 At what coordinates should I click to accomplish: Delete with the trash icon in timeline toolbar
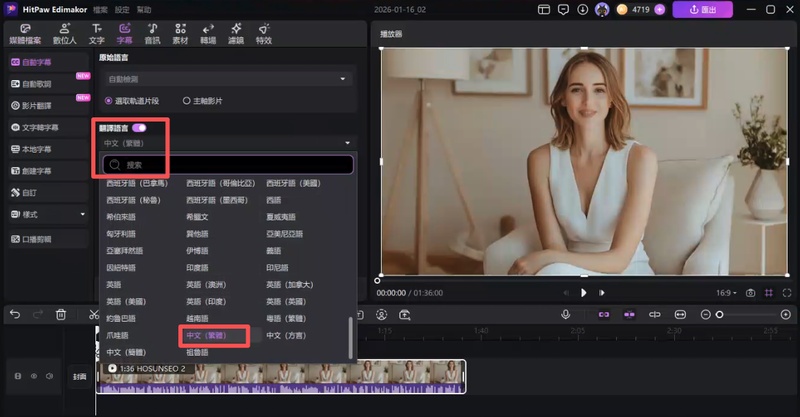(x=61, y=314)
